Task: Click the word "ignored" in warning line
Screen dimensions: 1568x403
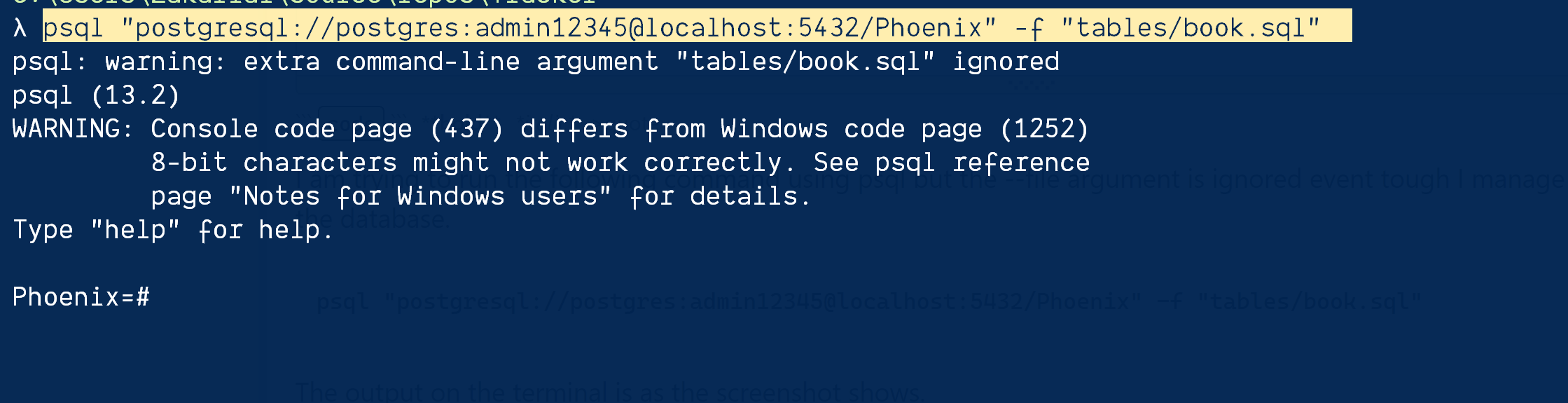Action: coord(1006,62)
